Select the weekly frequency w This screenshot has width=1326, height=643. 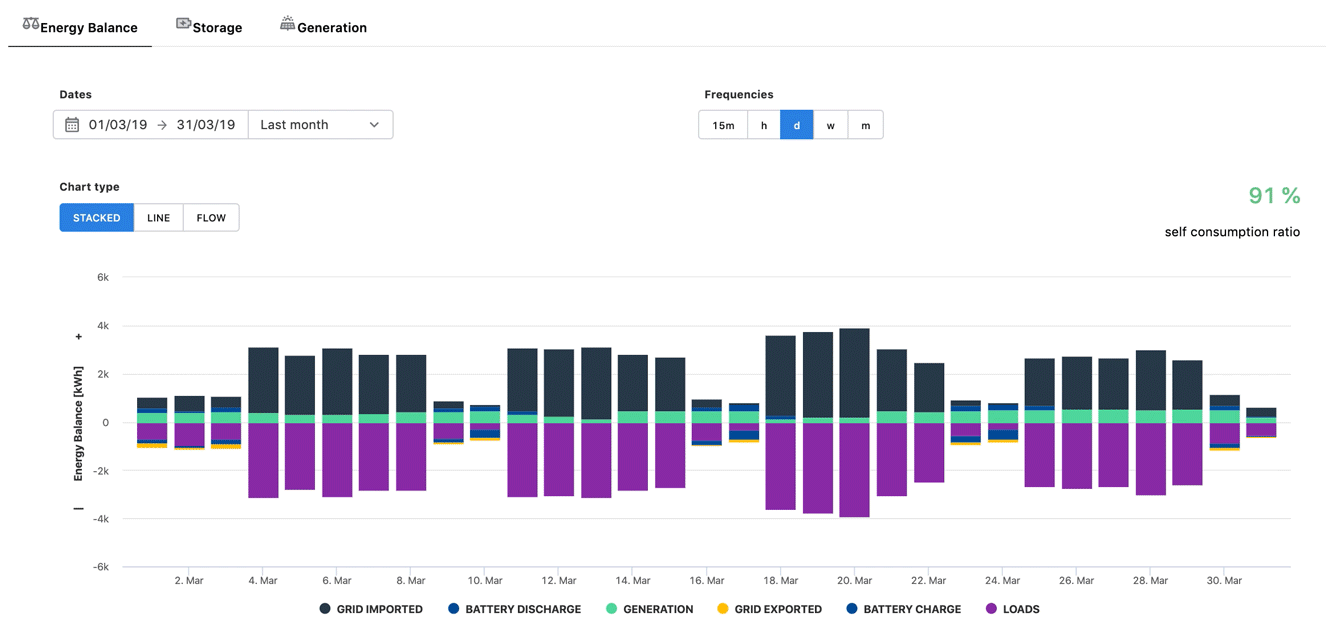[830, 125]
